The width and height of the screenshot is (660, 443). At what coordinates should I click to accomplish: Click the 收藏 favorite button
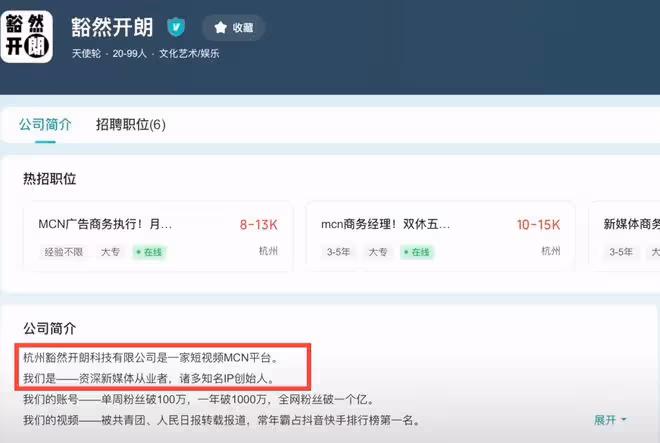[234, 28]
